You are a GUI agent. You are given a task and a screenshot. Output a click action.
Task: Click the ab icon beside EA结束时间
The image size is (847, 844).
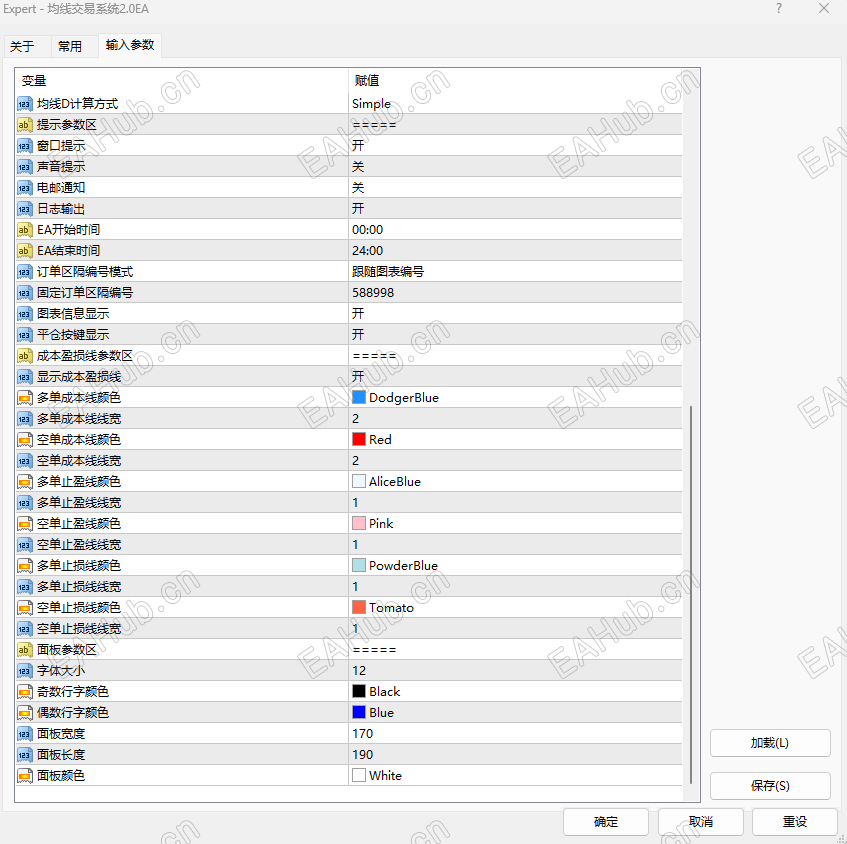point(24,251)
